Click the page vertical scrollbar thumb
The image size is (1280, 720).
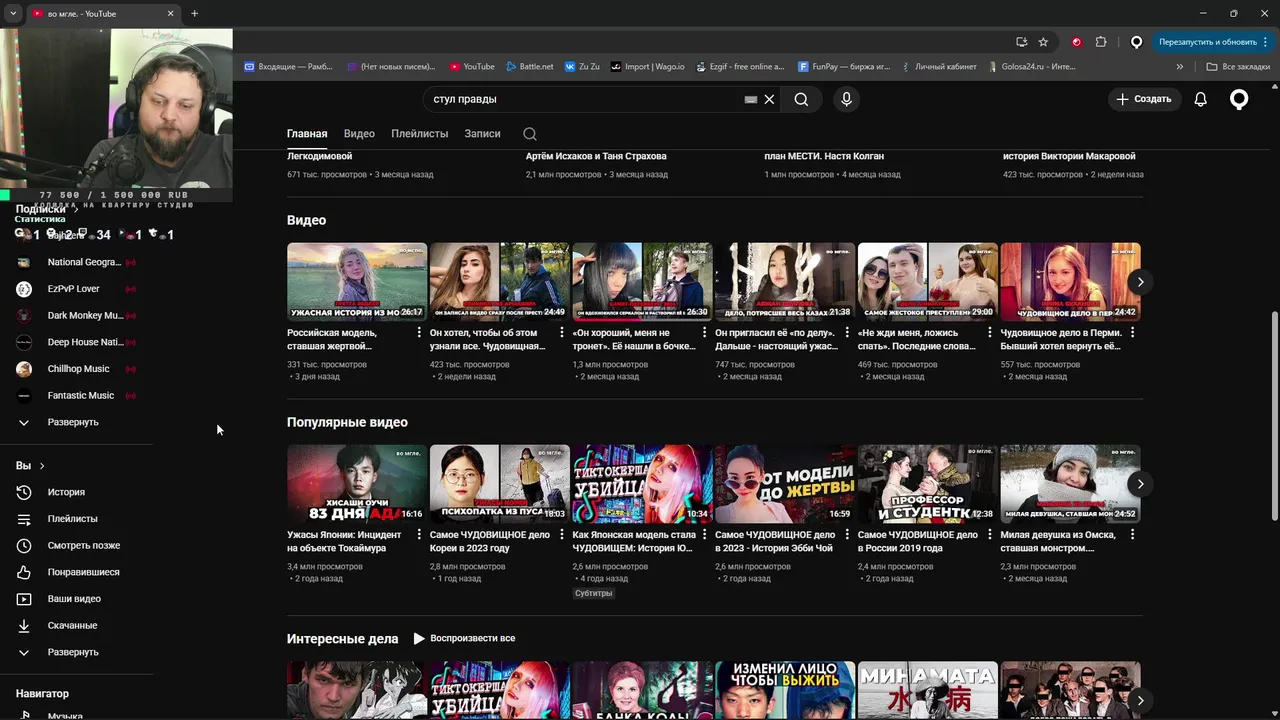[x=1273, y=415]
